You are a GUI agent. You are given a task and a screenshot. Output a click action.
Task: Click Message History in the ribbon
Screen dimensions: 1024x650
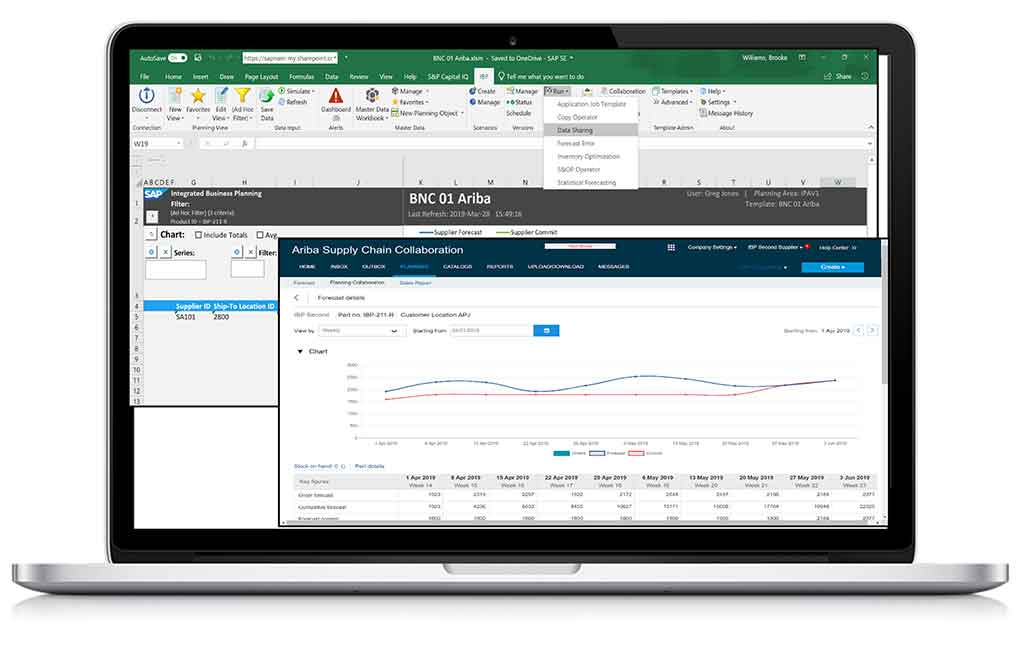pyautogui.click(x=726, y=113)
